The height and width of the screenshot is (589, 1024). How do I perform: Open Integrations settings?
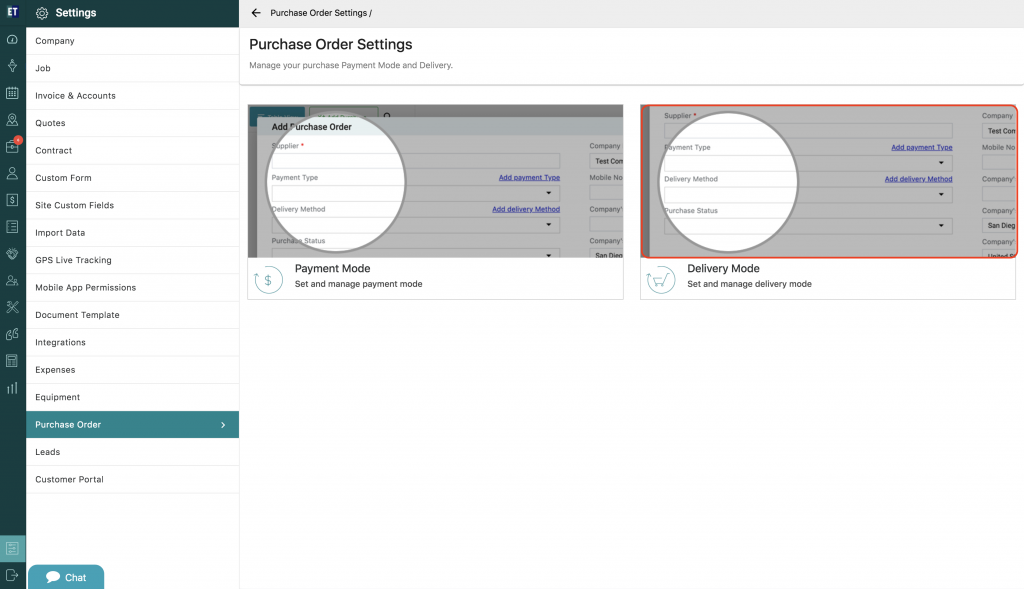click(133, 342)
